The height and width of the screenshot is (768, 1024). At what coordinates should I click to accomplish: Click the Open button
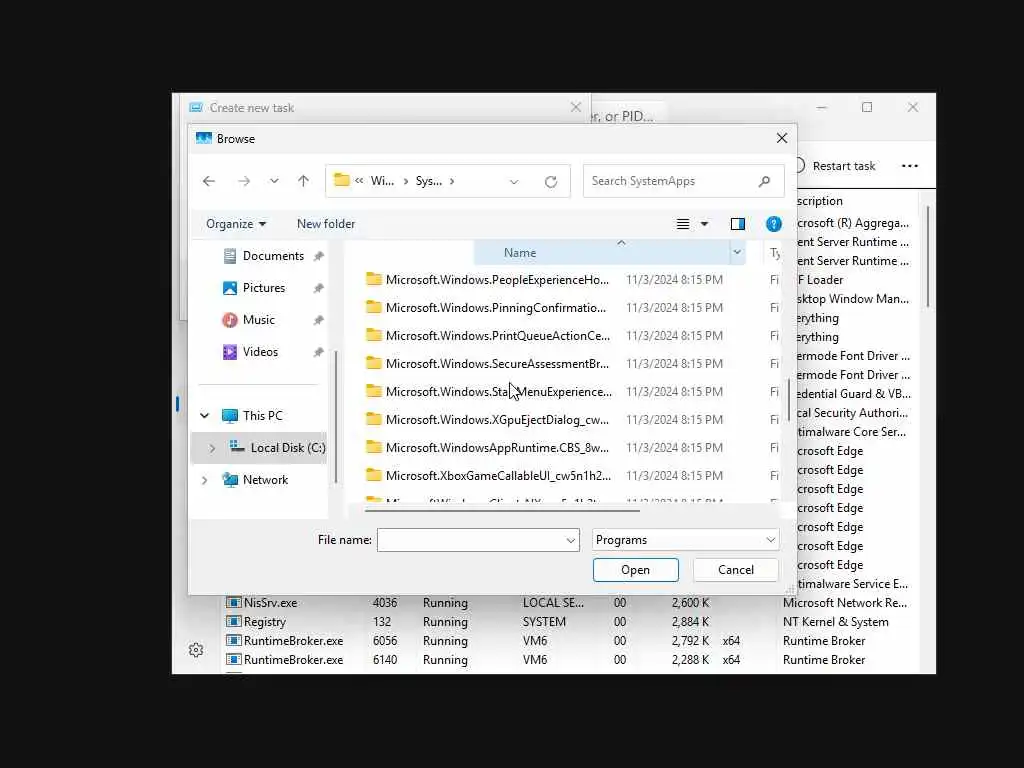(635, 570)
